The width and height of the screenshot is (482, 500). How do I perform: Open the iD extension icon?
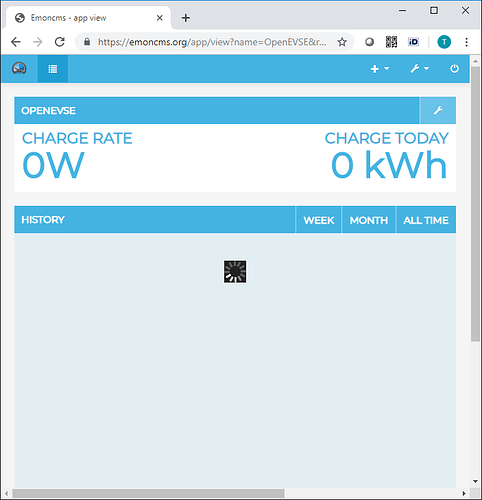[413, 42]
